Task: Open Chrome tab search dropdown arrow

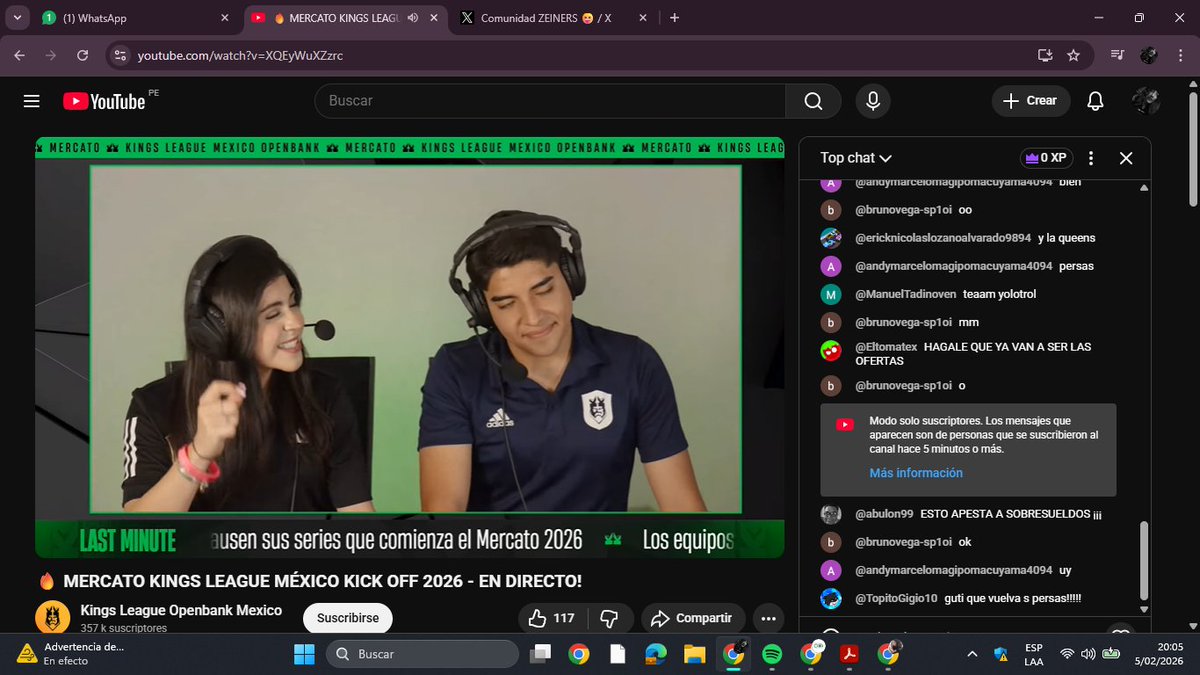Action: pos(18,18)
